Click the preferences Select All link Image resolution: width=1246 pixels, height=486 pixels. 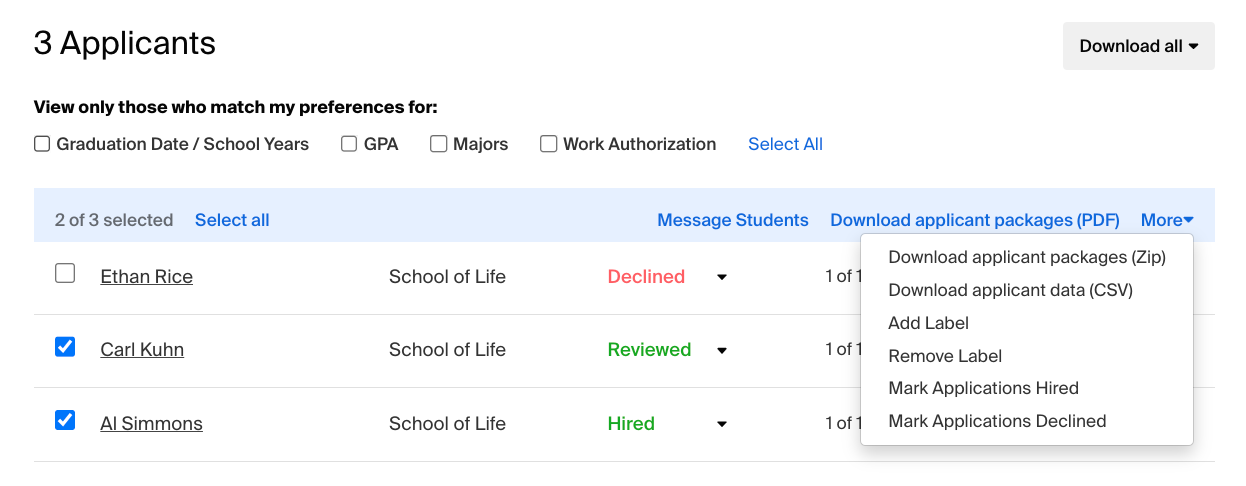[785, 144]
